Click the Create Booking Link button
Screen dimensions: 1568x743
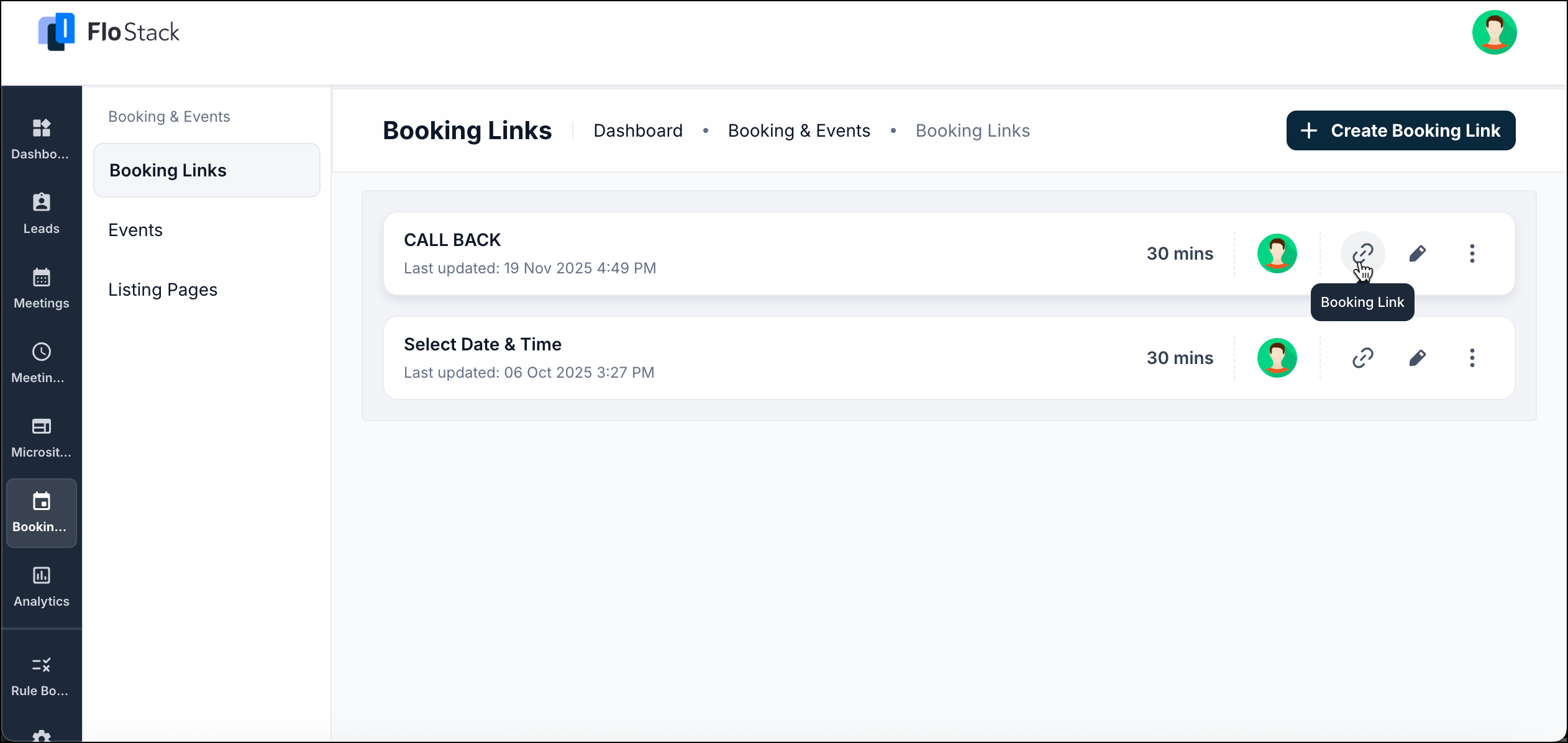click(1401, 130)
